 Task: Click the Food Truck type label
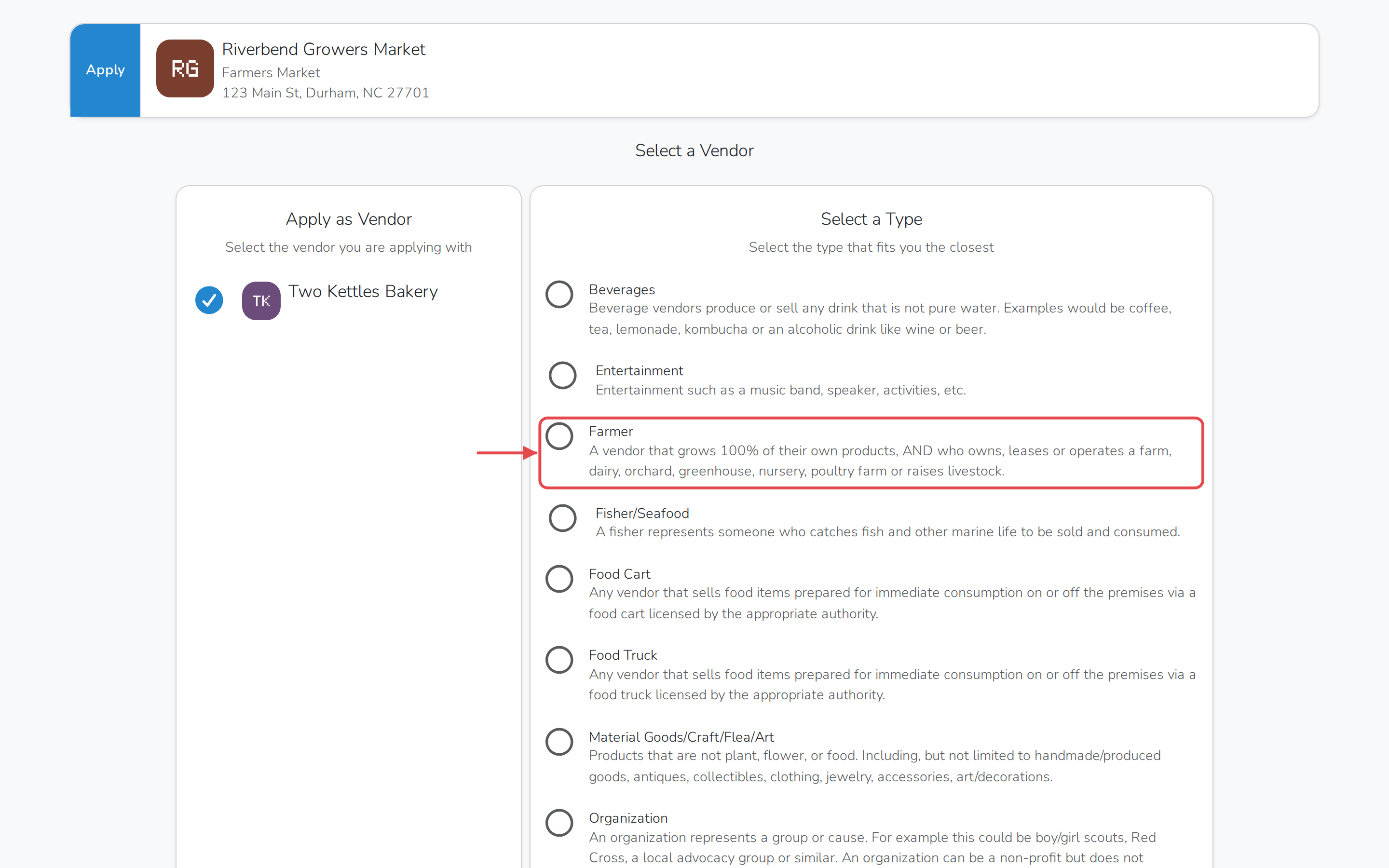tap(623, 655)
